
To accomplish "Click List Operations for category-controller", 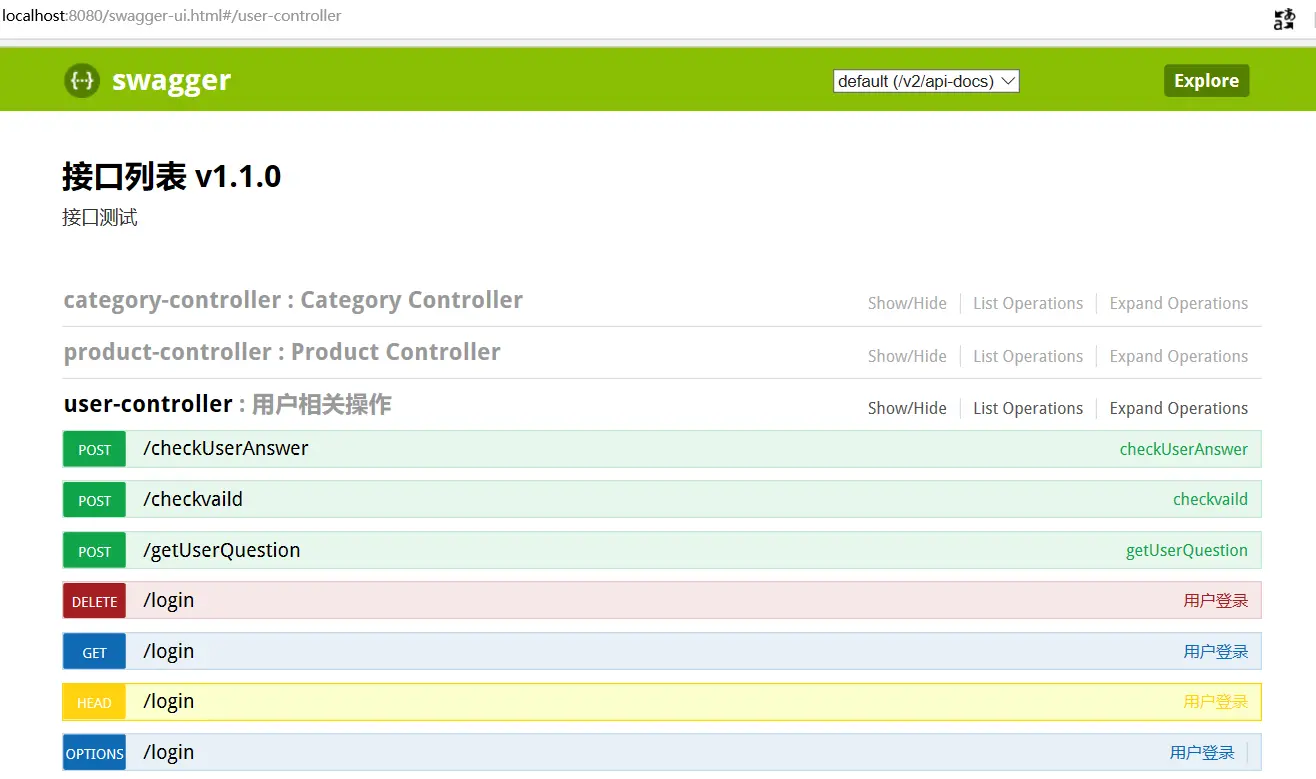I will tap(1028, 303).
